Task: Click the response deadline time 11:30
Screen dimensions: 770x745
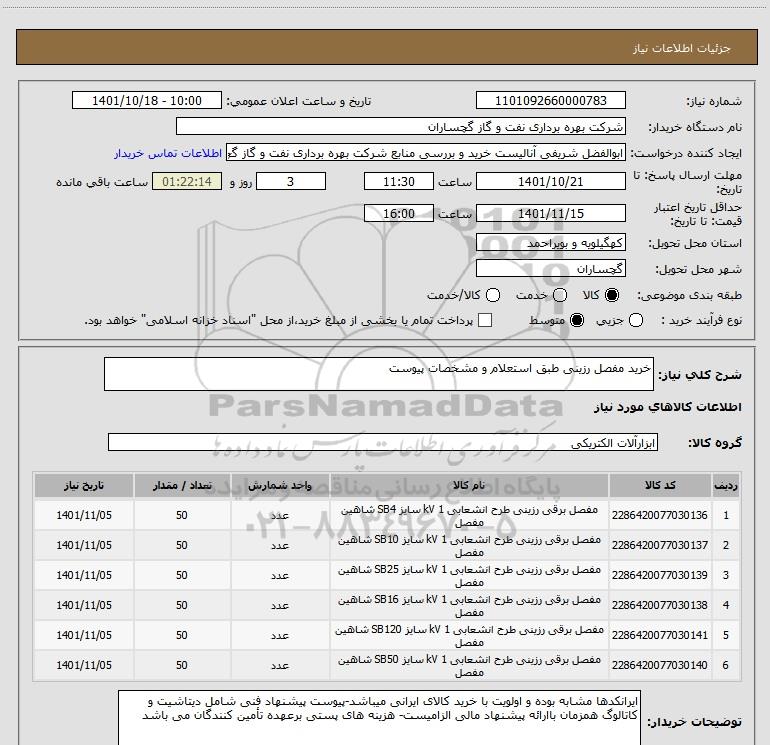Action: 399,181
